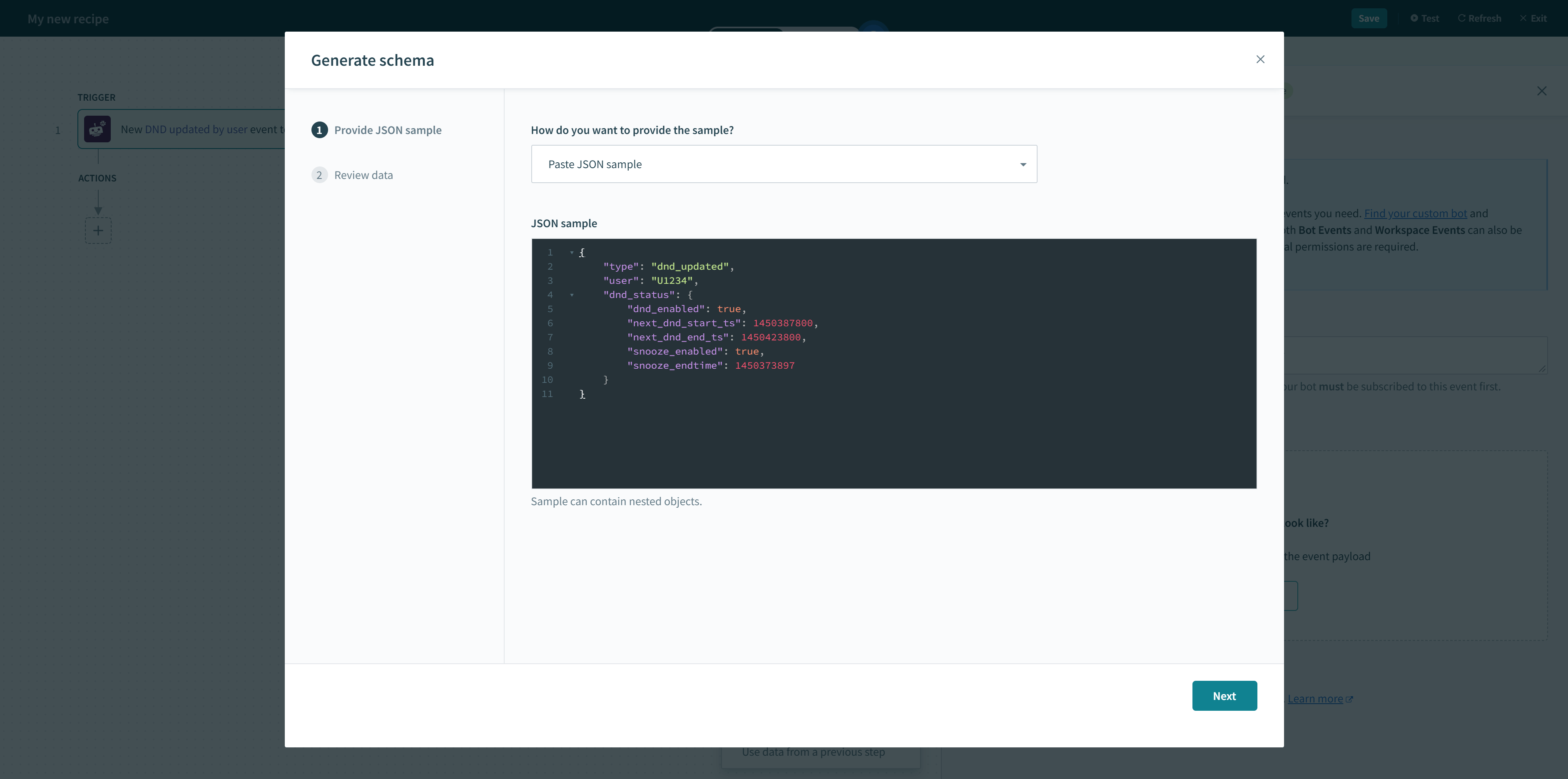Click line number 10 in the editor gutter
Image resolution: width=1568 pixels, height=779 pixels.
547,379
